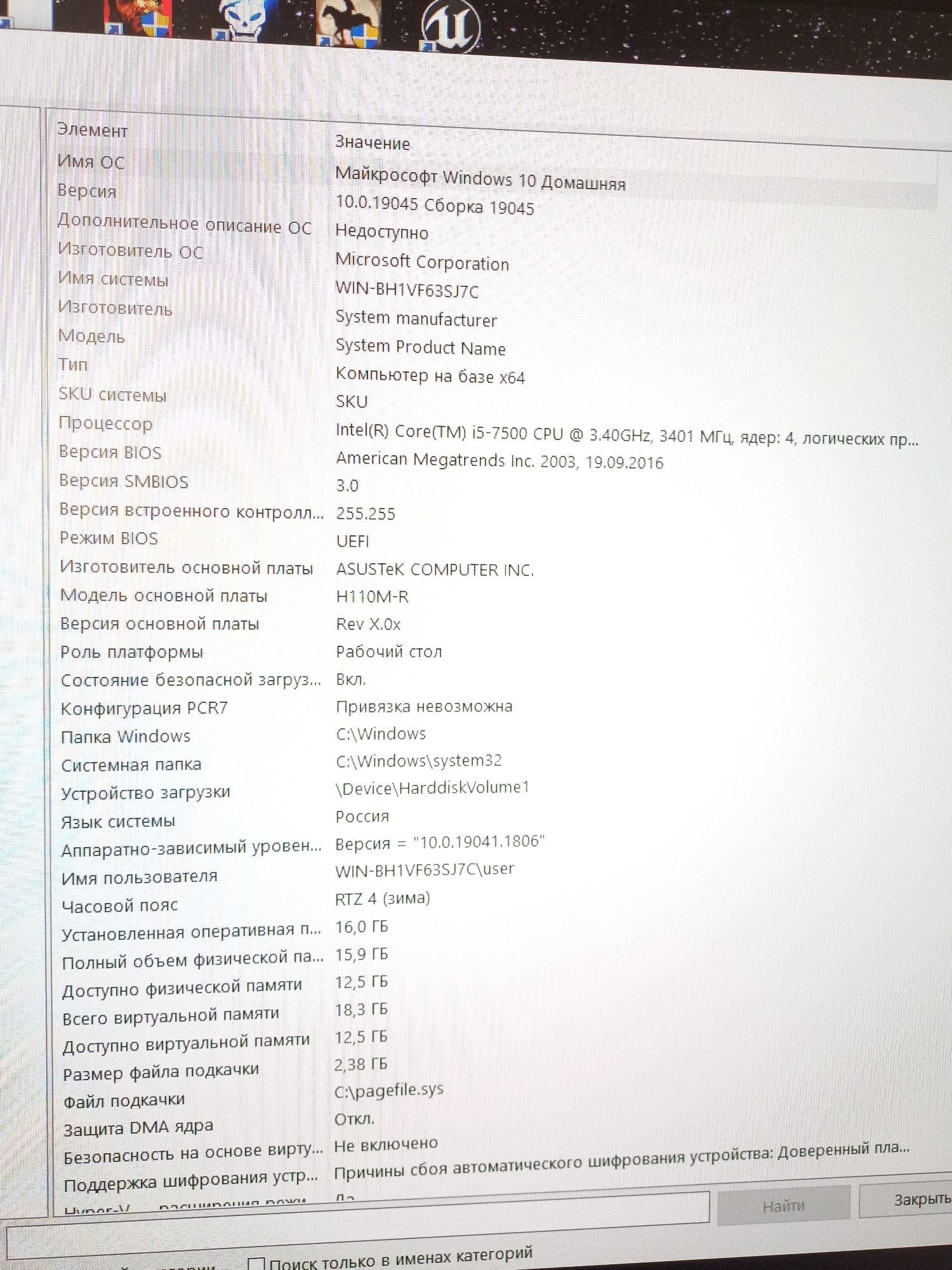
Task: Select the 'Процессор' row label
Action: [105, 423]
